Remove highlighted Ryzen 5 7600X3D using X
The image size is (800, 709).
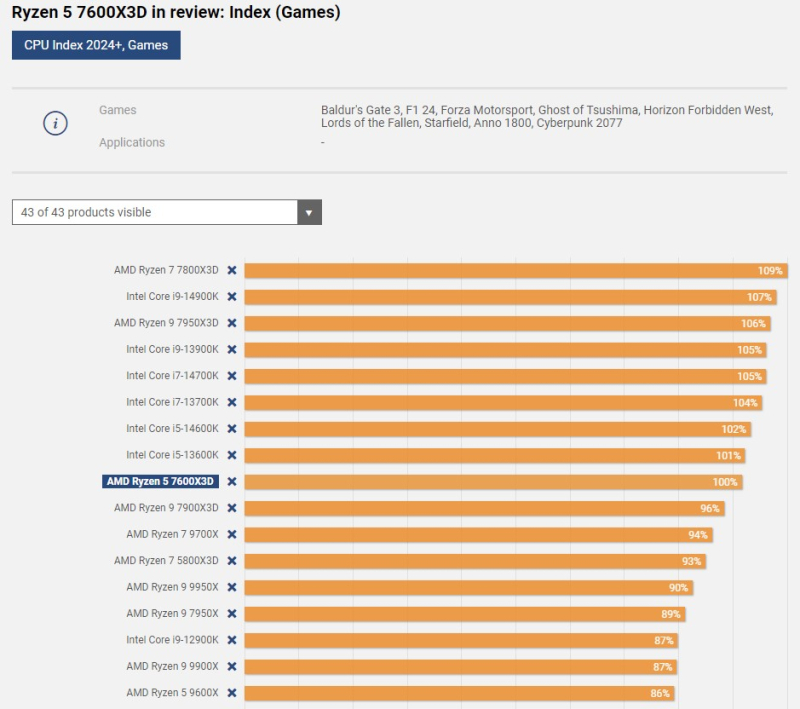pos(232,481)
